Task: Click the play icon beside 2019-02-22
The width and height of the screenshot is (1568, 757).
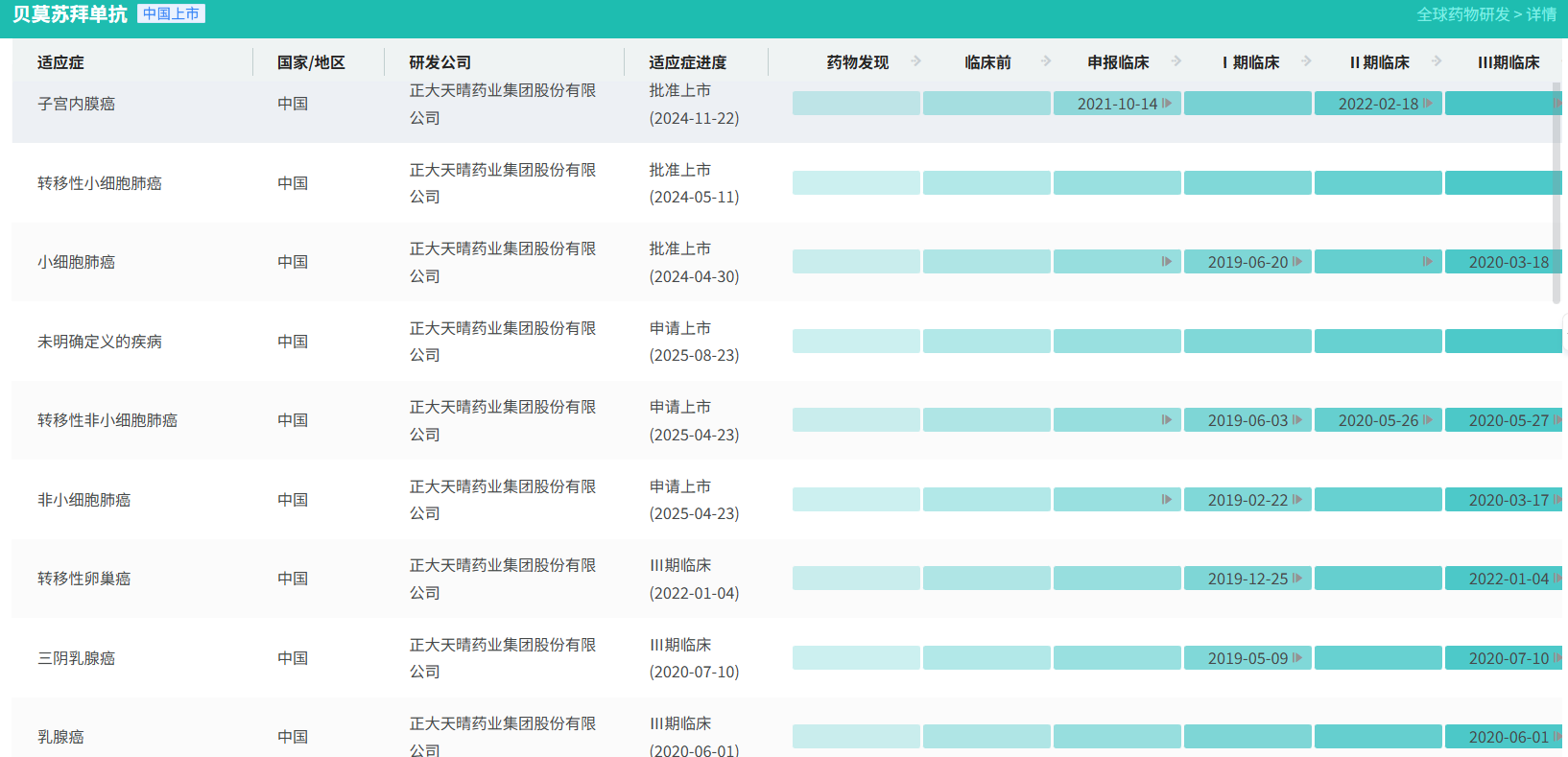Action: point(1297,500)
